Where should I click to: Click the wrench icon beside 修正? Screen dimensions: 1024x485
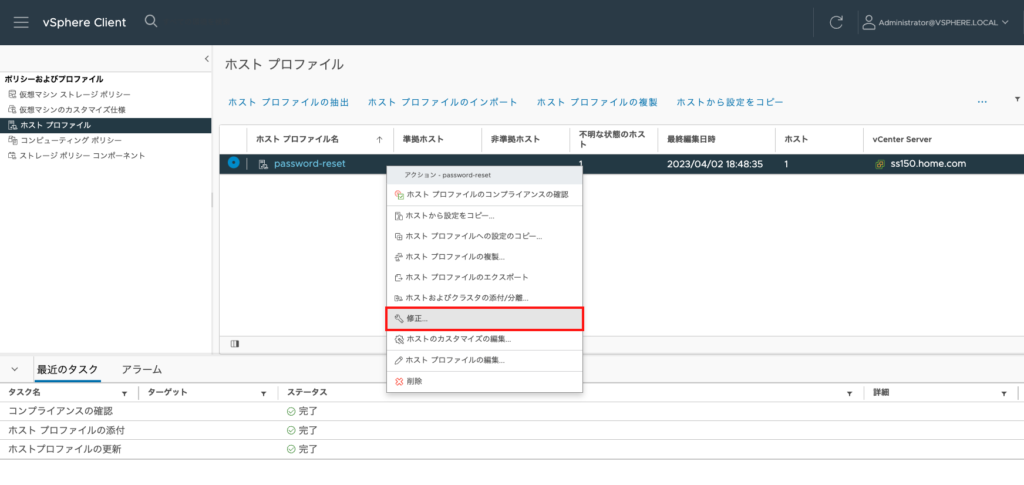[399, 319]
